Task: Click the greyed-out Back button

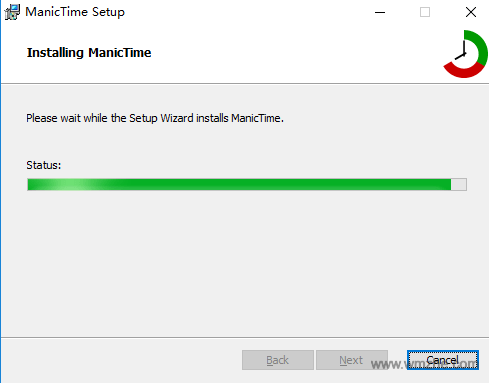Action: [278, 360]
